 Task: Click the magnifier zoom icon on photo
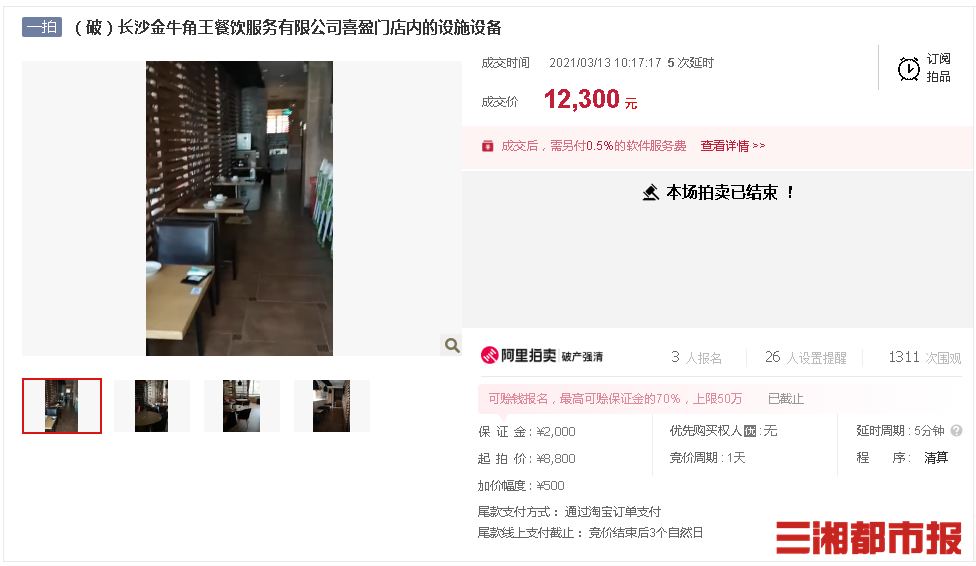(452, 345)
